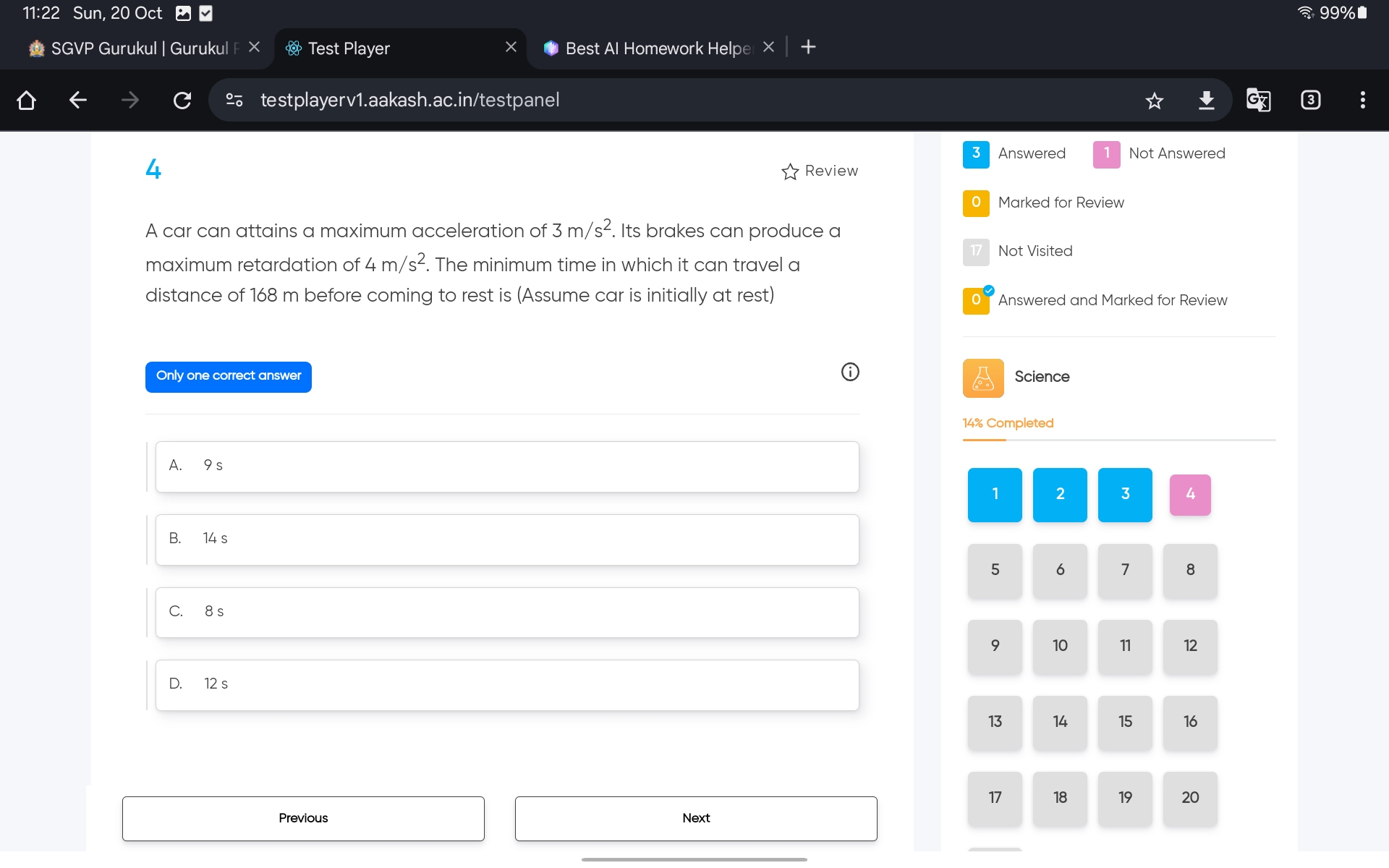1389x868 pixels.
Task: Tap the checkmark notification icon in status bar
Action: 205,13
